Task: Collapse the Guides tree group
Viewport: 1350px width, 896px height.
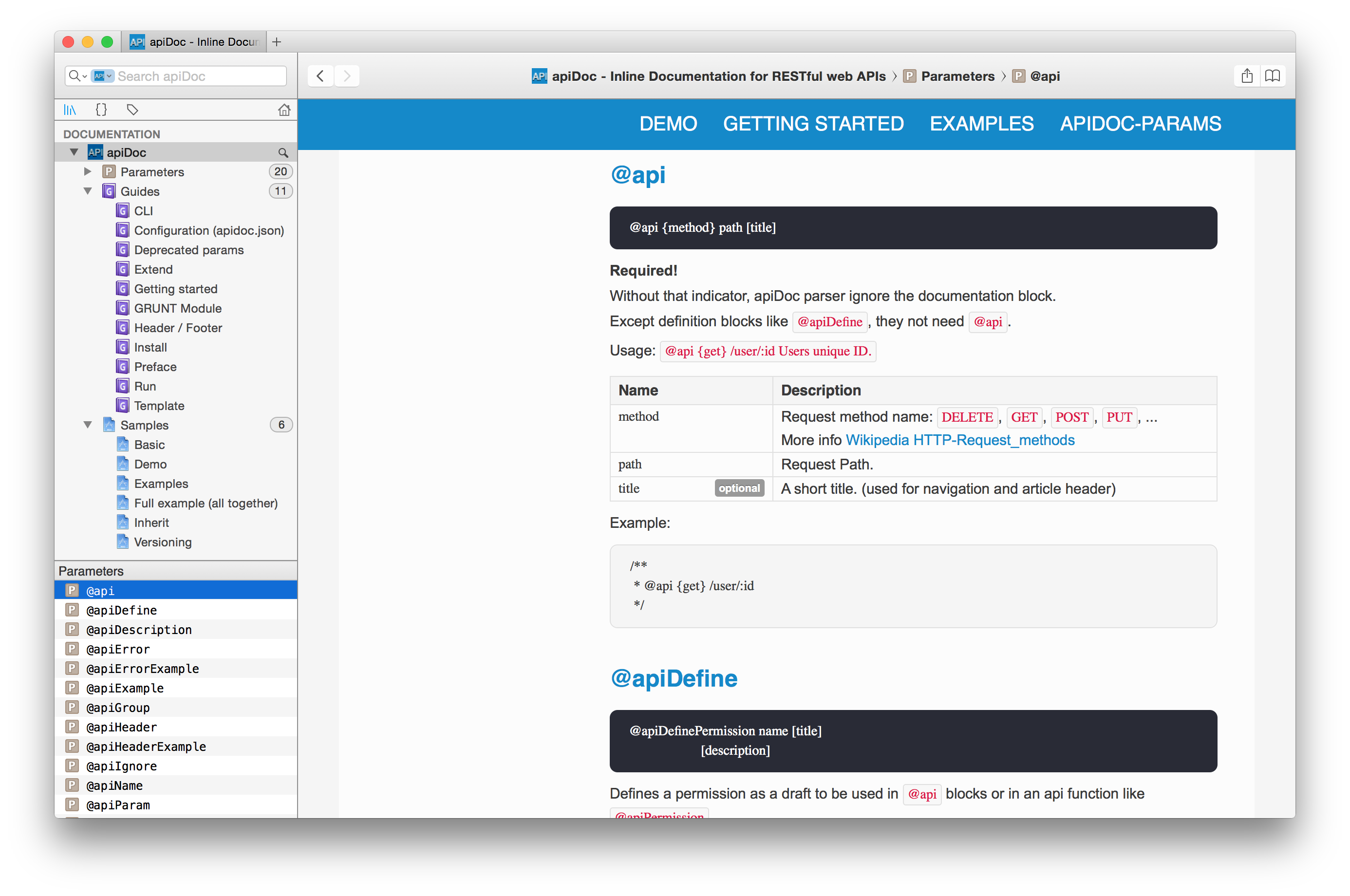Action: (88, 191)
